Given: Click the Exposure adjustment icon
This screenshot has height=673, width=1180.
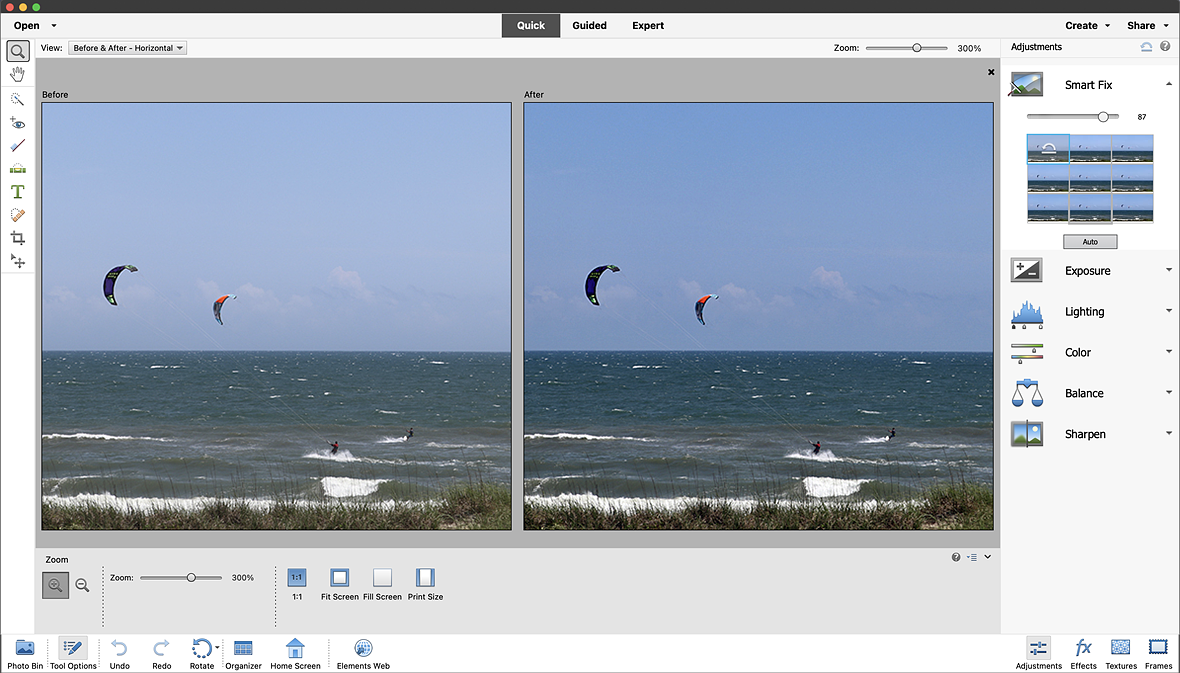Looking at the screenshot, I should (x=1026, y=270).
